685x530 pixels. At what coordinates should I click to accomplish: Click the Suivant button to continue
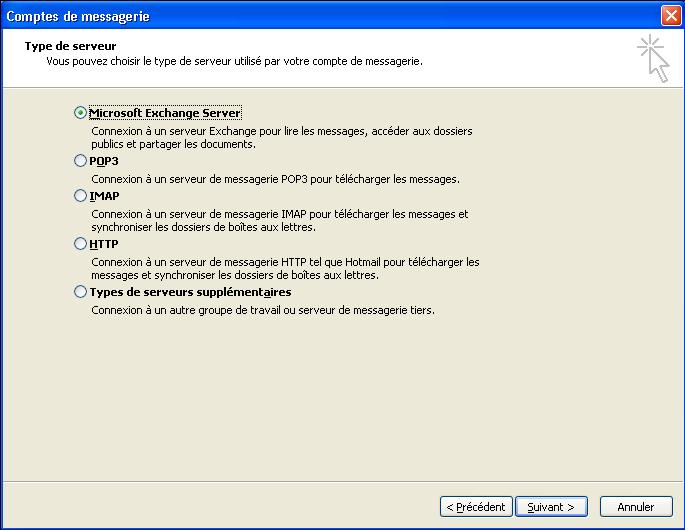[x=551, y=507]
